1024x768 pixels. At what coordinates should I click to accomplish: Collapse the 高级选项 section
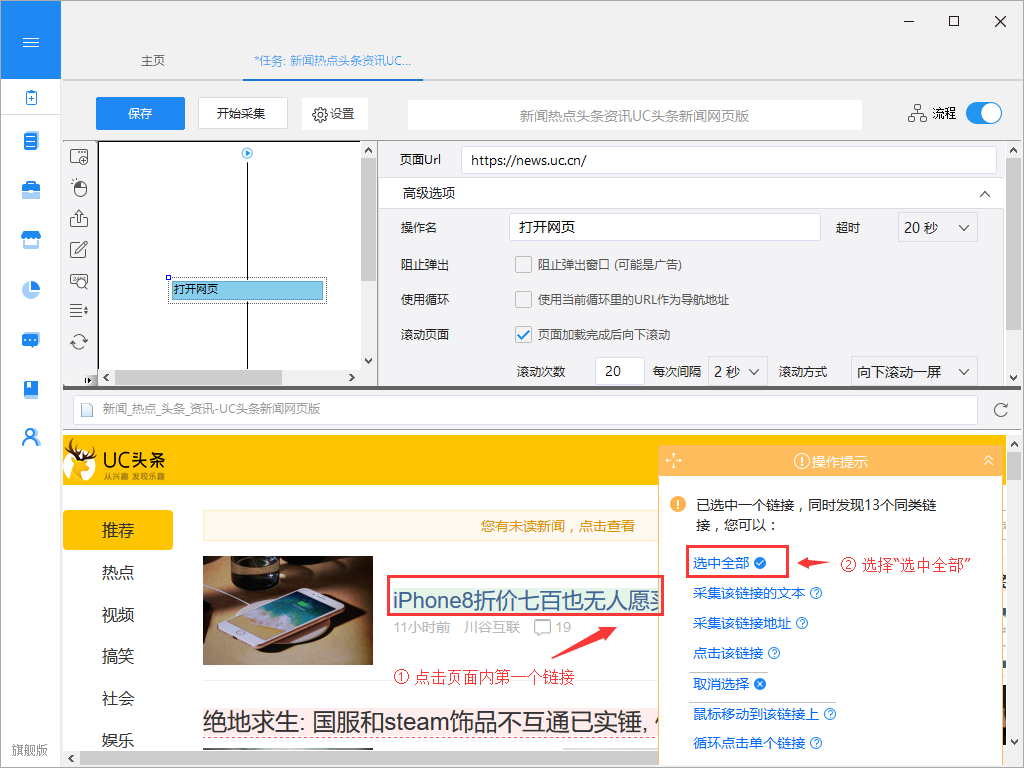click(x=985, y=194)
